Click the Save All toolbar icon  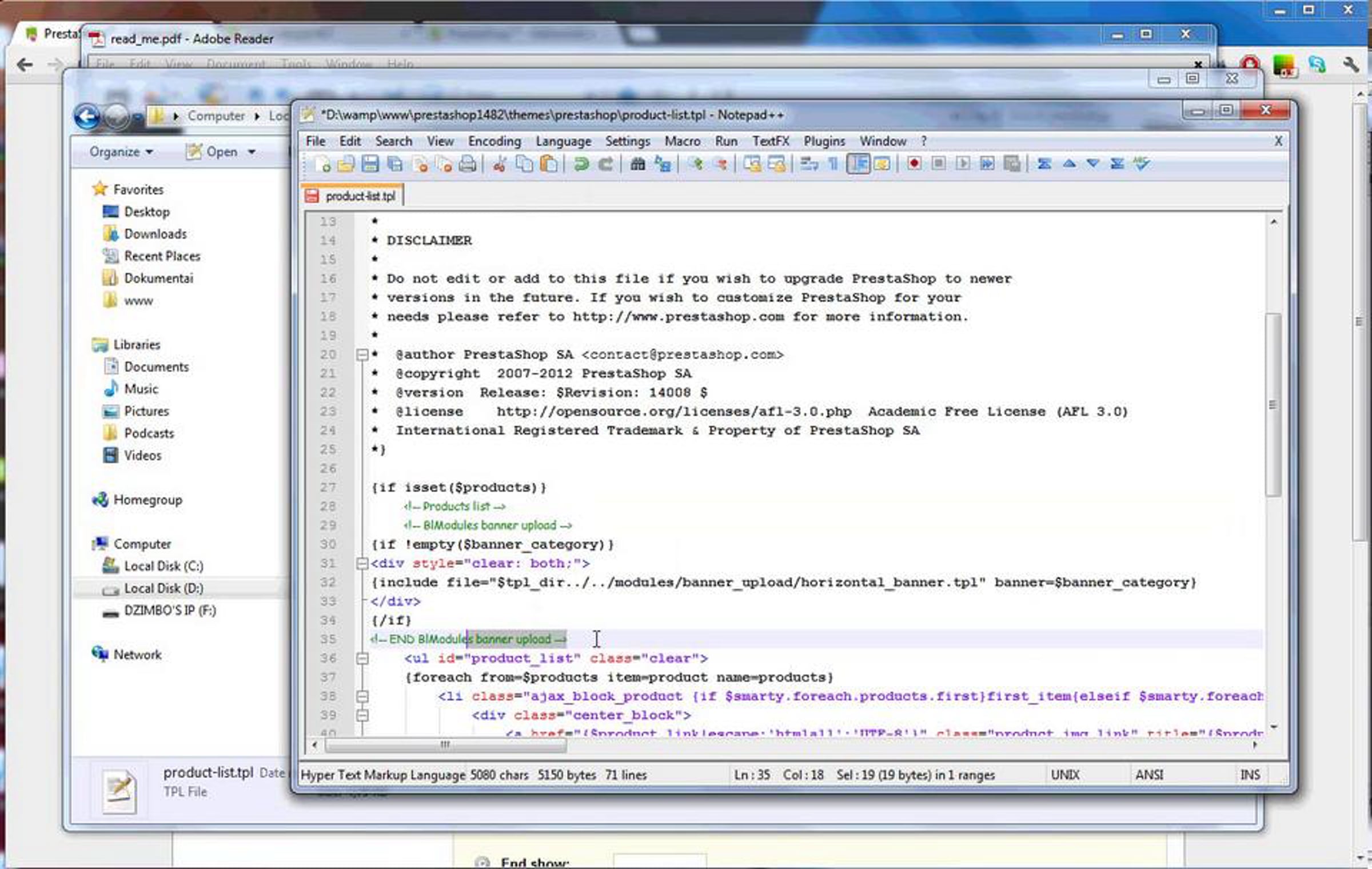pyautogui.click(x=394, y=165)
